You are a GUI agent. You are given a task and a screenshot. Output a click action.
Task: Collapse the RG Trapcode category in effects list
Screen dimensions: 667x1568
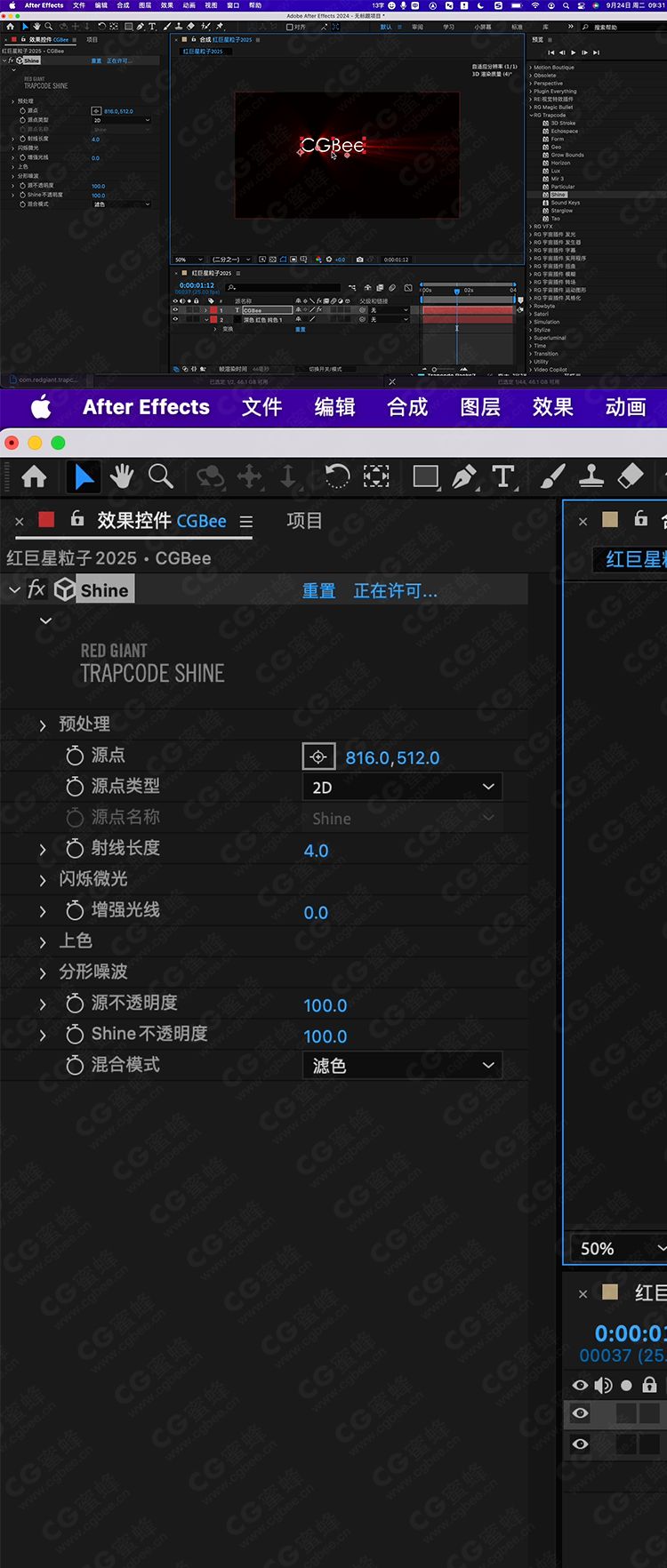click(x=531, y=115)
